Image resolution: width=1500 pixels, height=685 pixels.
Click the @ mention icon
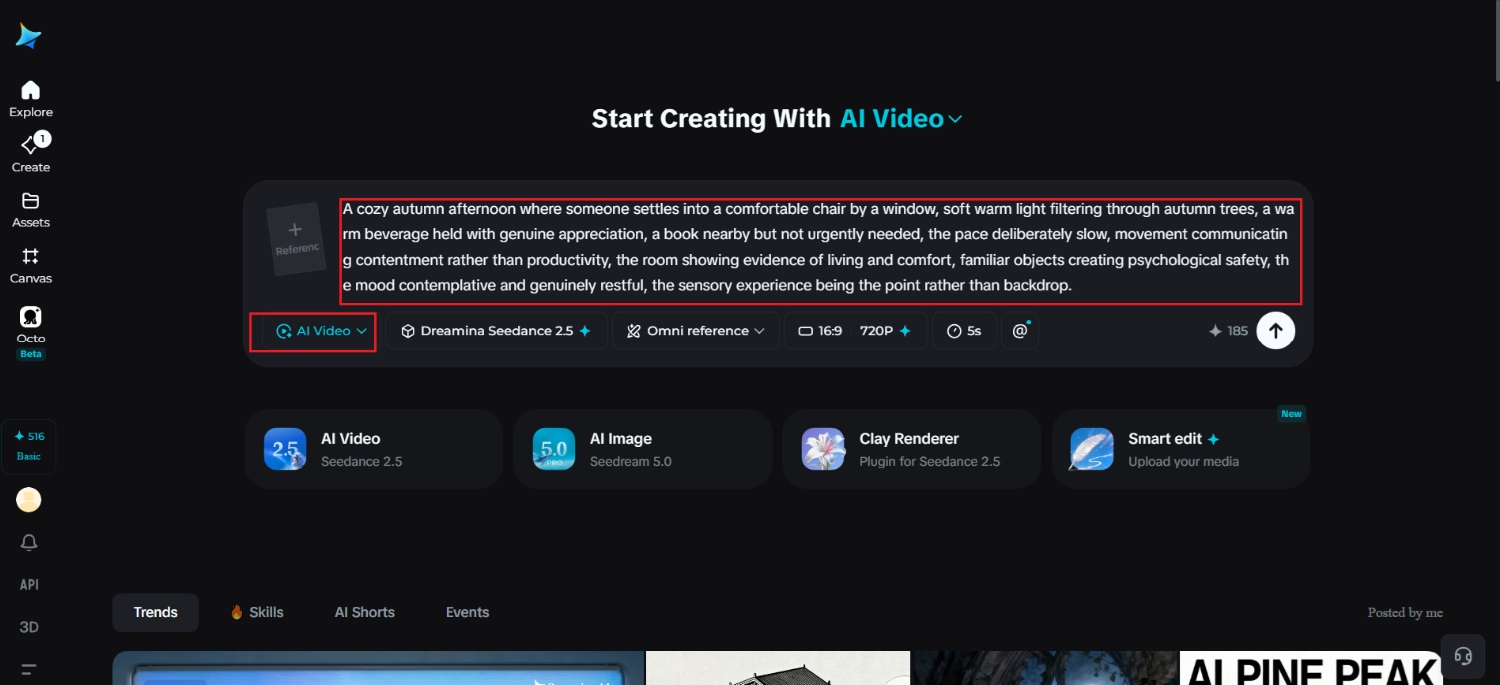click(1020, 330)
